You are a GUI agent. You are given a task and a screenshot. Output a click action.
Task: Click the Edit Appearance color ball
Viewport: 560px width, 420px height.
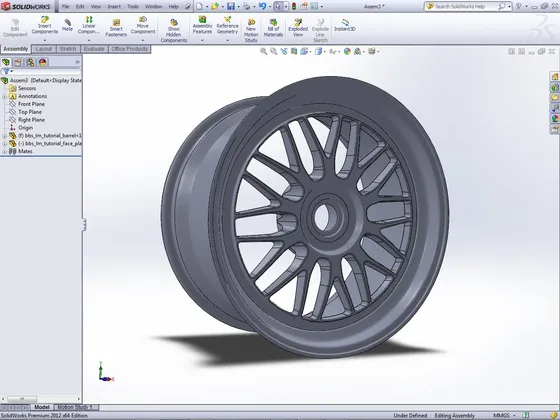click(347, 51)
